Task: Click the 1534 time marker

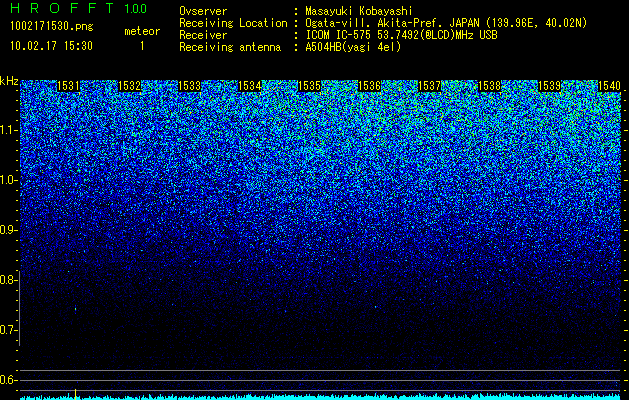Action: point(250,86)
